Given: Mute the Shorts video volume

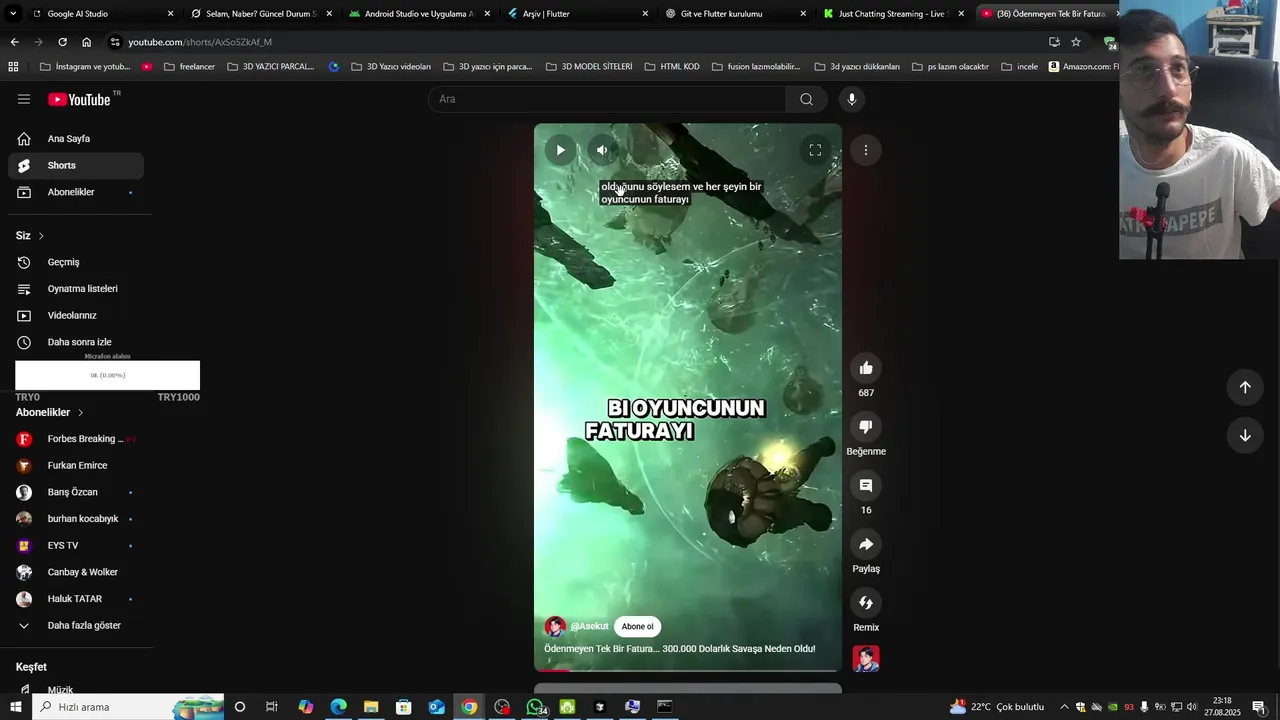Looking at the screenshot, I should [x=602, y=150].
